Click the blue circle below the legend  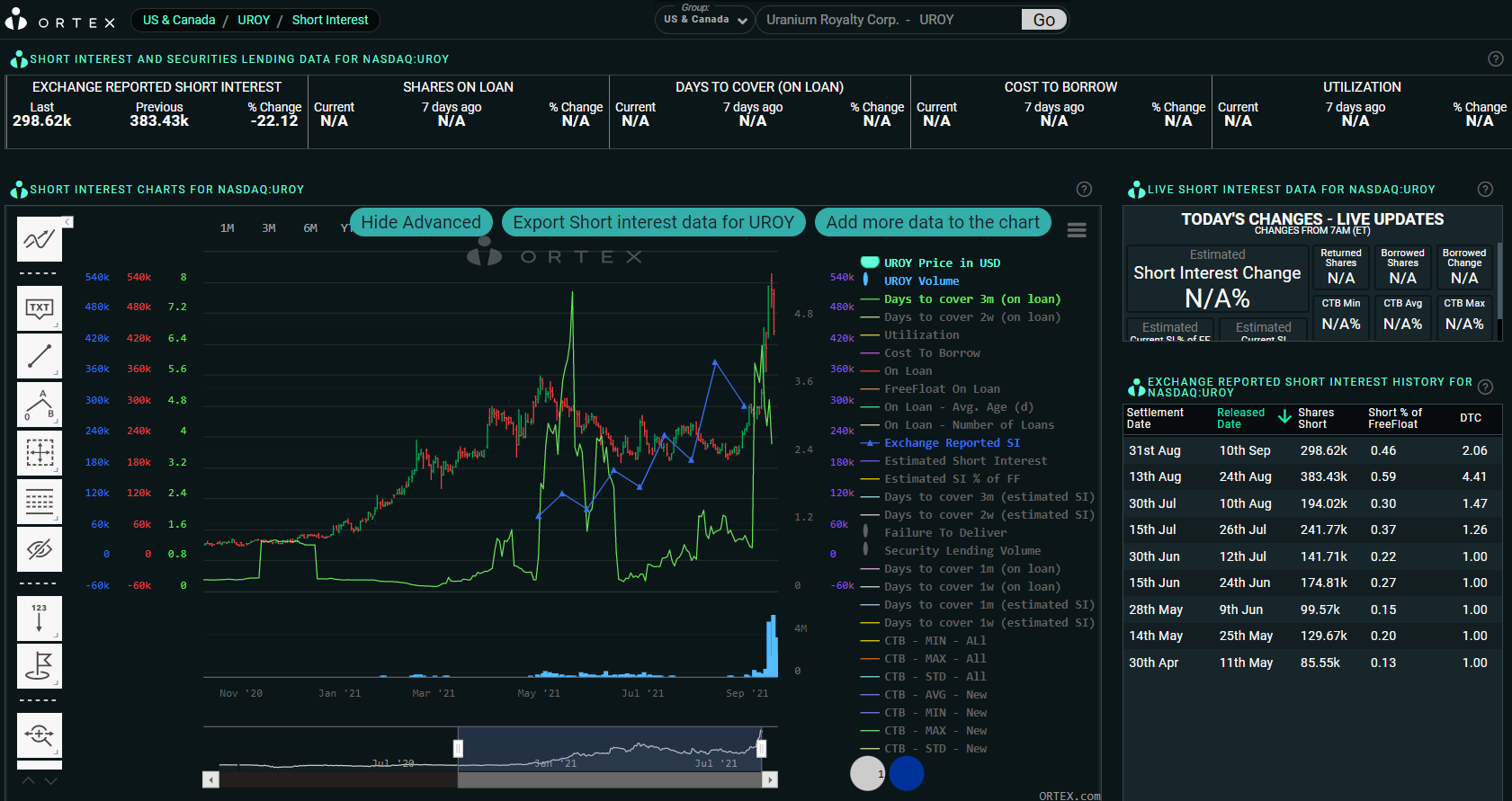(x=907, y=773)
